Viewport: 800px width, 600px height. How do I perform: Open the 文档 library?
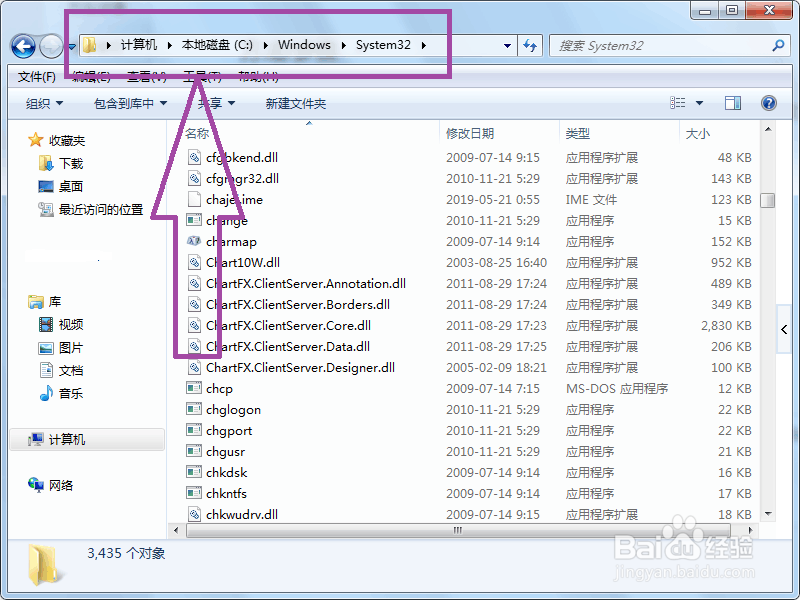[71, 370]
